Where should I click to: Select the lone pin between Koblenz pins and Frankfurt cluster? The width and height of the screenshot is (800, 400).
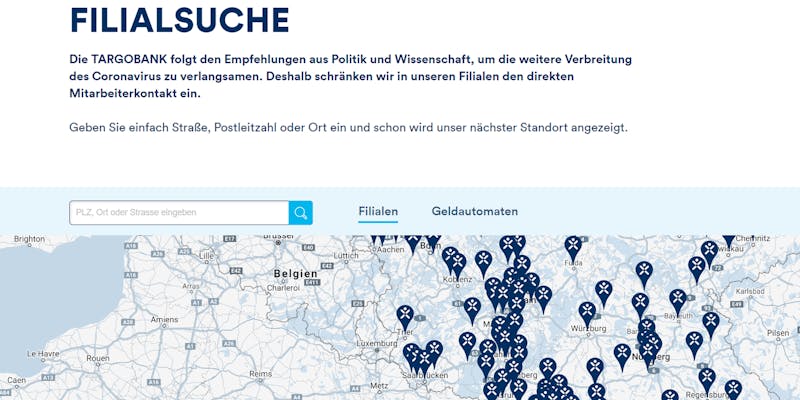click(x=483, y=263)
